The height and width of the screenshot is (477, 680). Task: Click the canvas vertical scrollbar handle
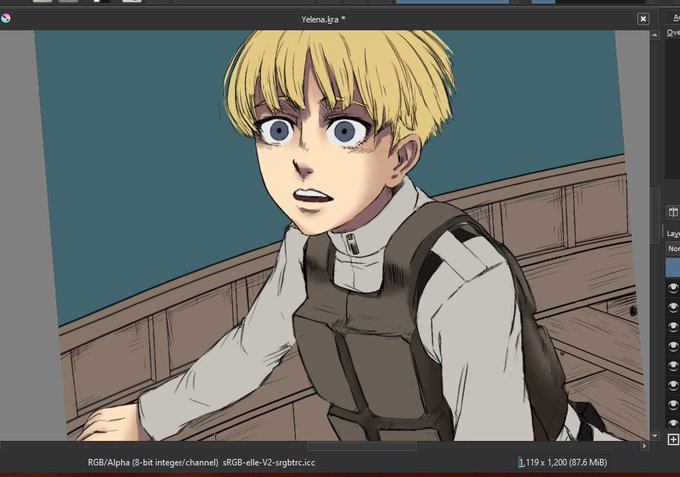tap(655, 216)
